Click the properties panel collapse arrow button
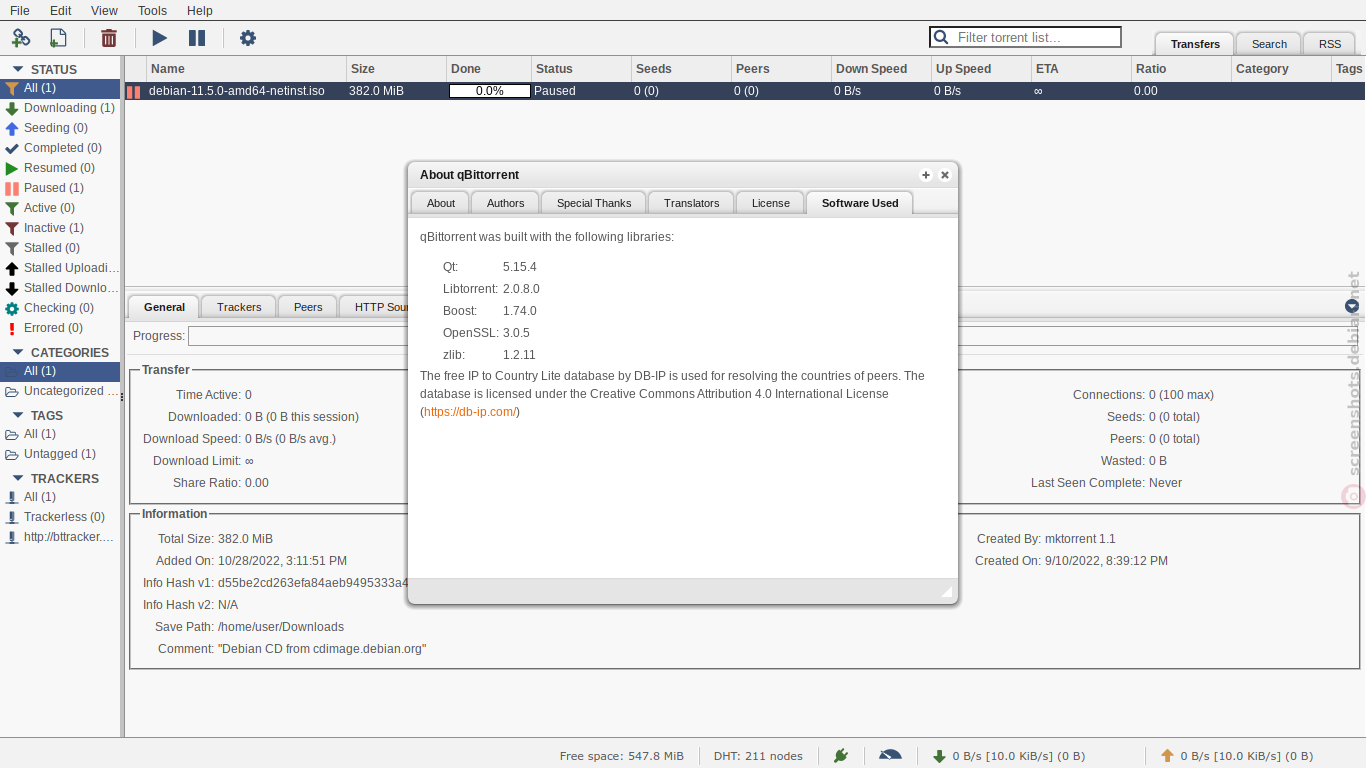The image size is (1366, 768). 1352,306
